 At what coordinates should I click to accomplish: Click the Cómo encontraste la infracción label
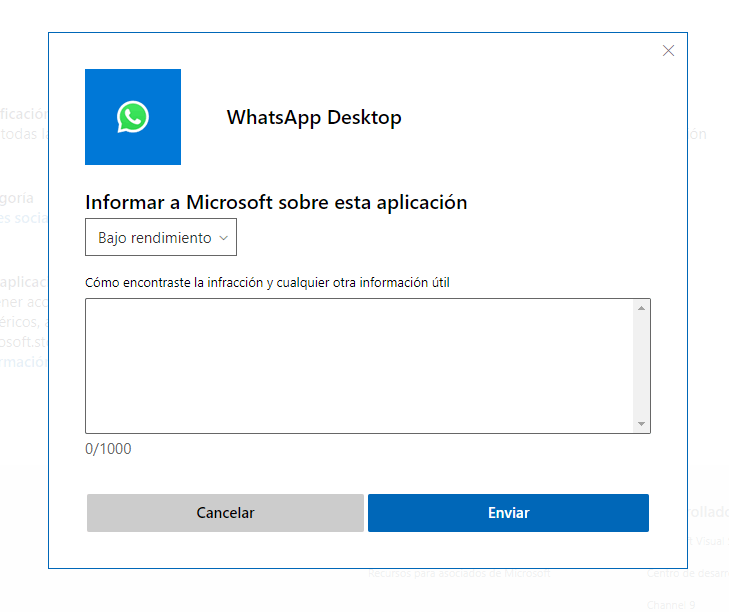click(x=267, y=283)
